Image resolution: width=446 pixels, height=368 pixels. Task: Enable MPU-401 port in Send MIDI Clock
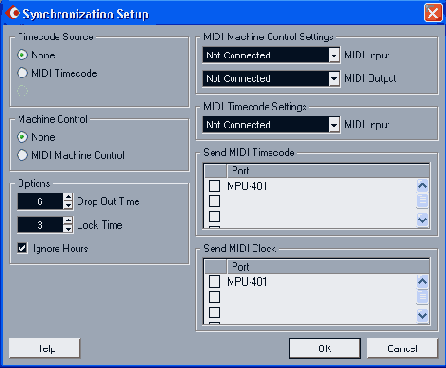pyautogui.click(x=214, y=282)
